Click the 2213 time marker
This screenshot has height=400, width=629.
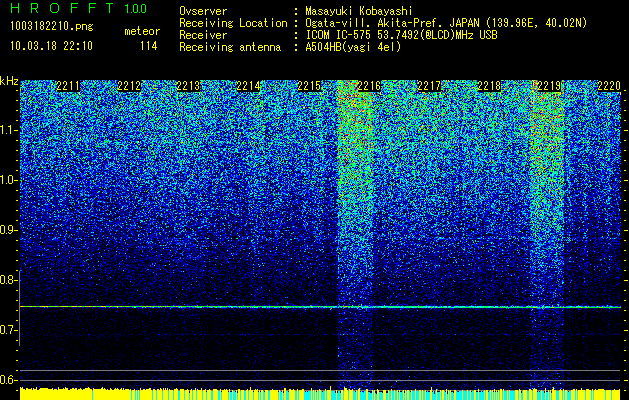pos(188,86)
